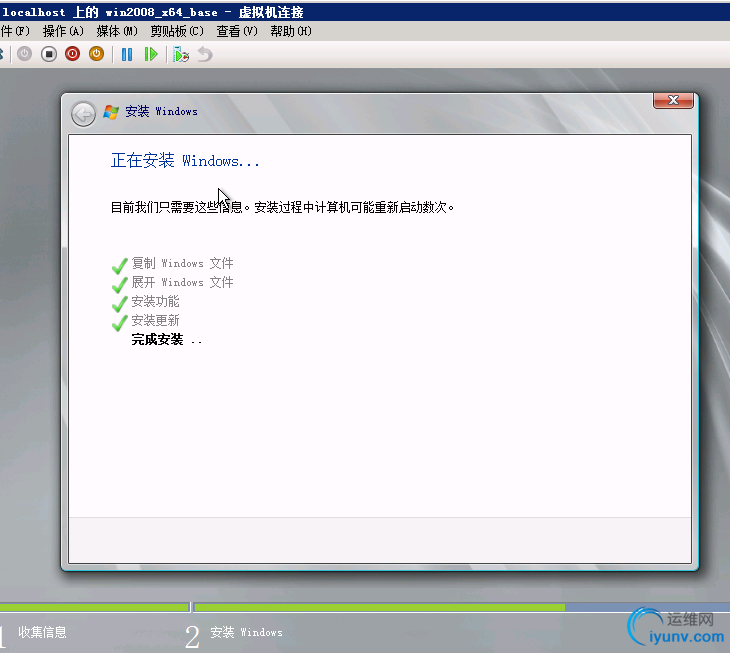Screen dimensions: 730x653
Task: Click the Turn Off VM stop icon
Action: pyautogui.click(x=49, y=54)
